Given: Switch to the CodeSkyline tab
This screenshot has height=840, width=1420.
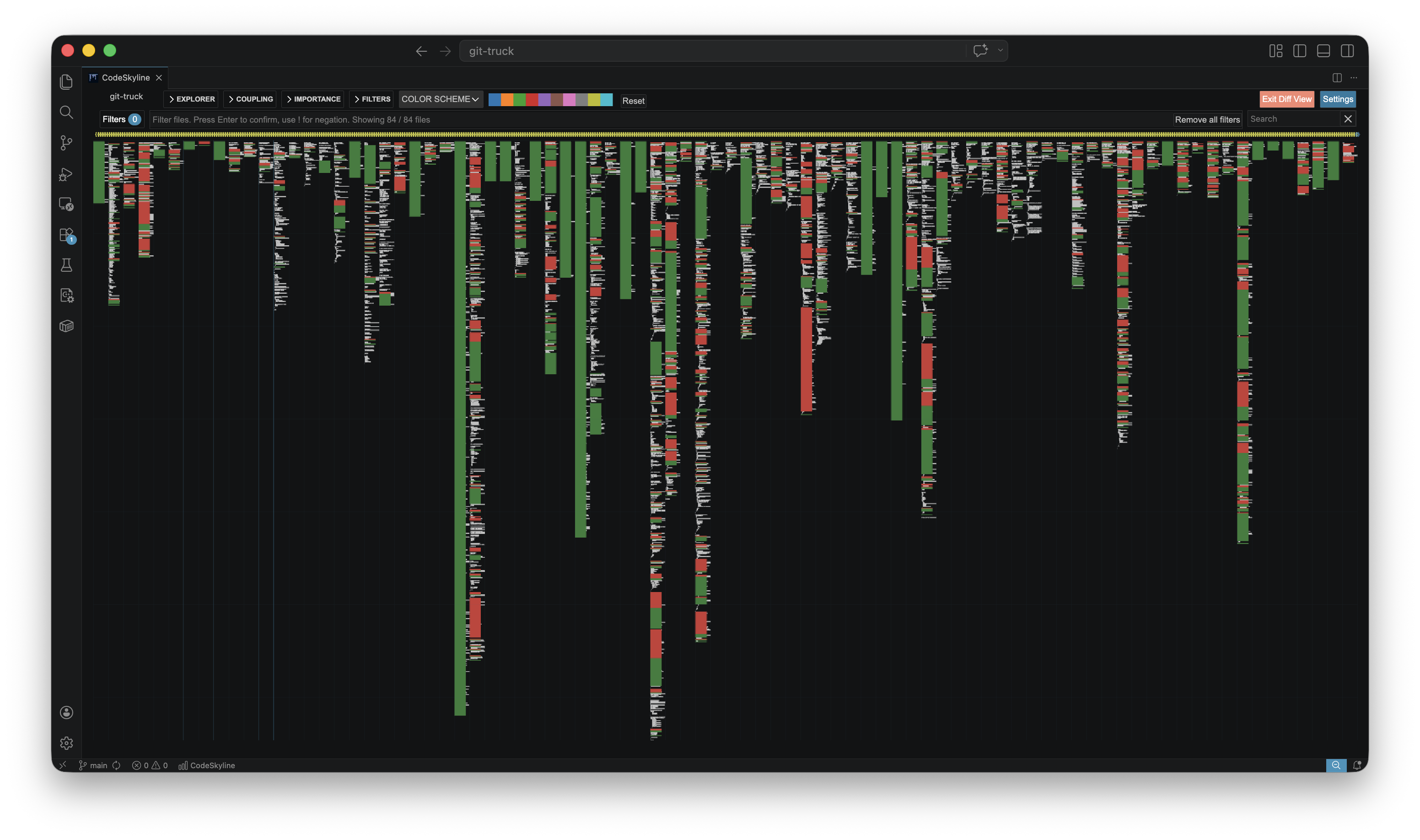Looking at the screenshot, I should coord(126,77).
